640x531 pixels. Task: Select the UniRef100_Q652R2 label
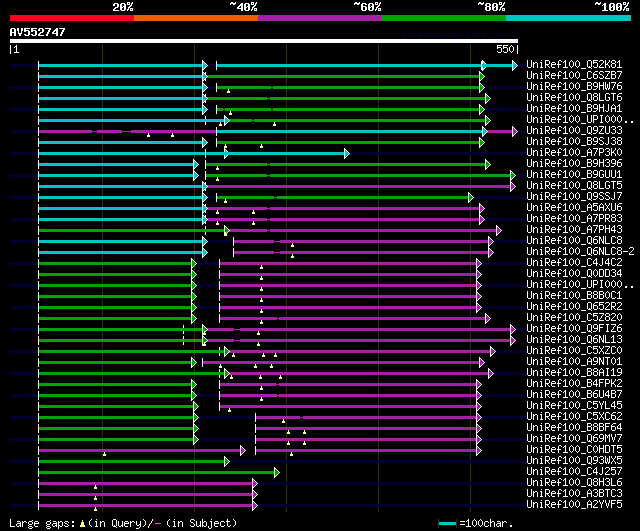(574, 307)
